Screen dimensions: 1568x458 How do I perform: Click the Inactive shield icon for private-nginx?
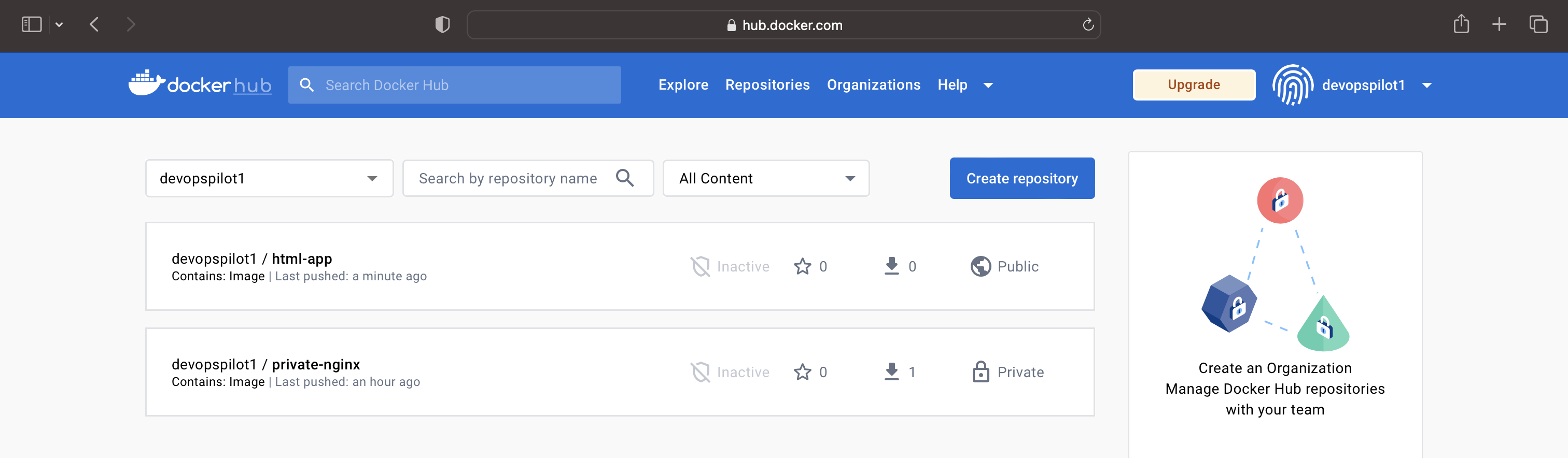(700, 372)
